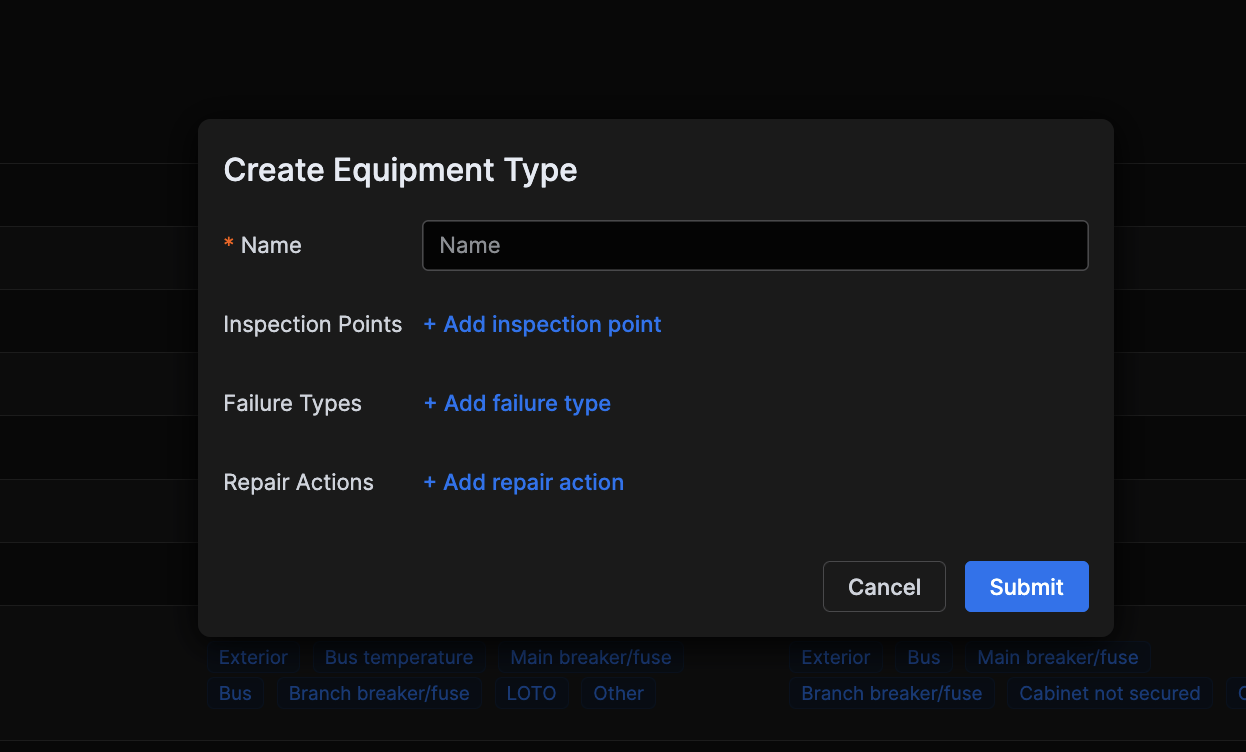Click inside the Name input field
The width and height of the screenshot is (1246, 752).
754,245
